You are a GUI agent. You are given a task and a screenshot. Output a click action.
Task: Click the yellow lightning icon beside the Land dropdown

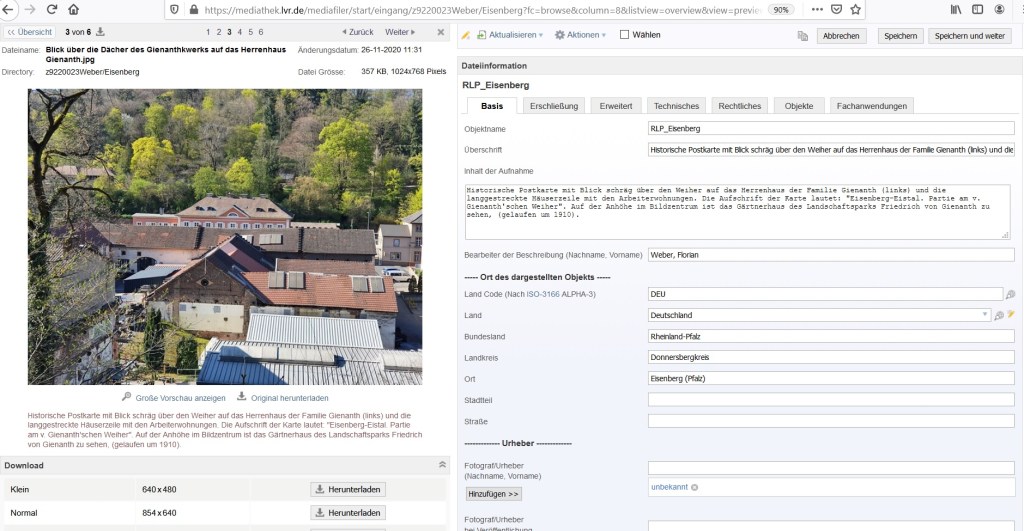(1011, 315)
